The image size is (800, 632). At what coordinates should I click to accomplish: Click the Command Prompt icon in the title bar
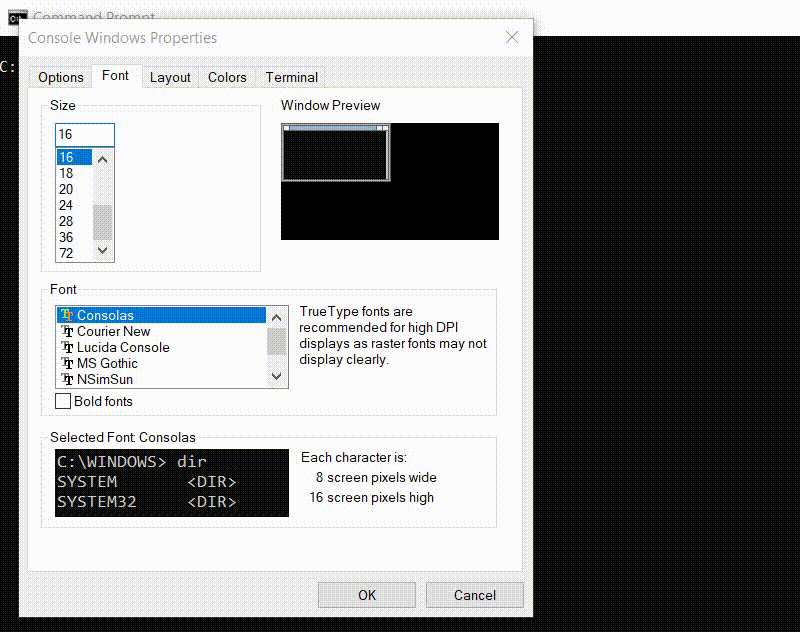pos(18,16)
